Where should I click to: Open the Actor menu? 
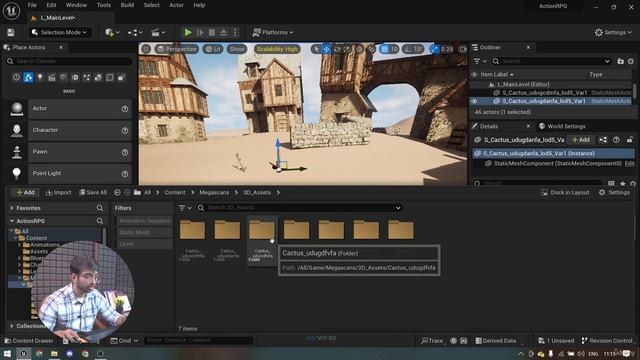(x=176, y=5)
